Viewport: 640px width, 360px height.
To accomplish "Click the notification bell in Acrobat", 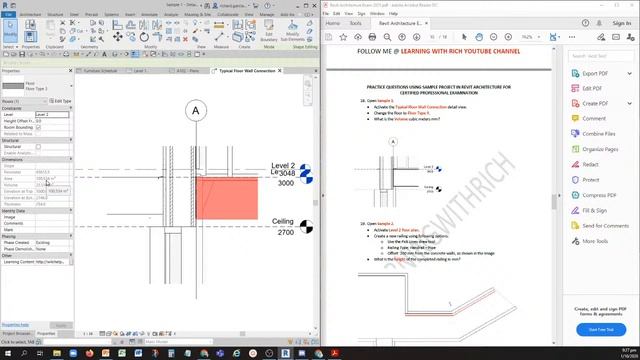I will 599,23.
